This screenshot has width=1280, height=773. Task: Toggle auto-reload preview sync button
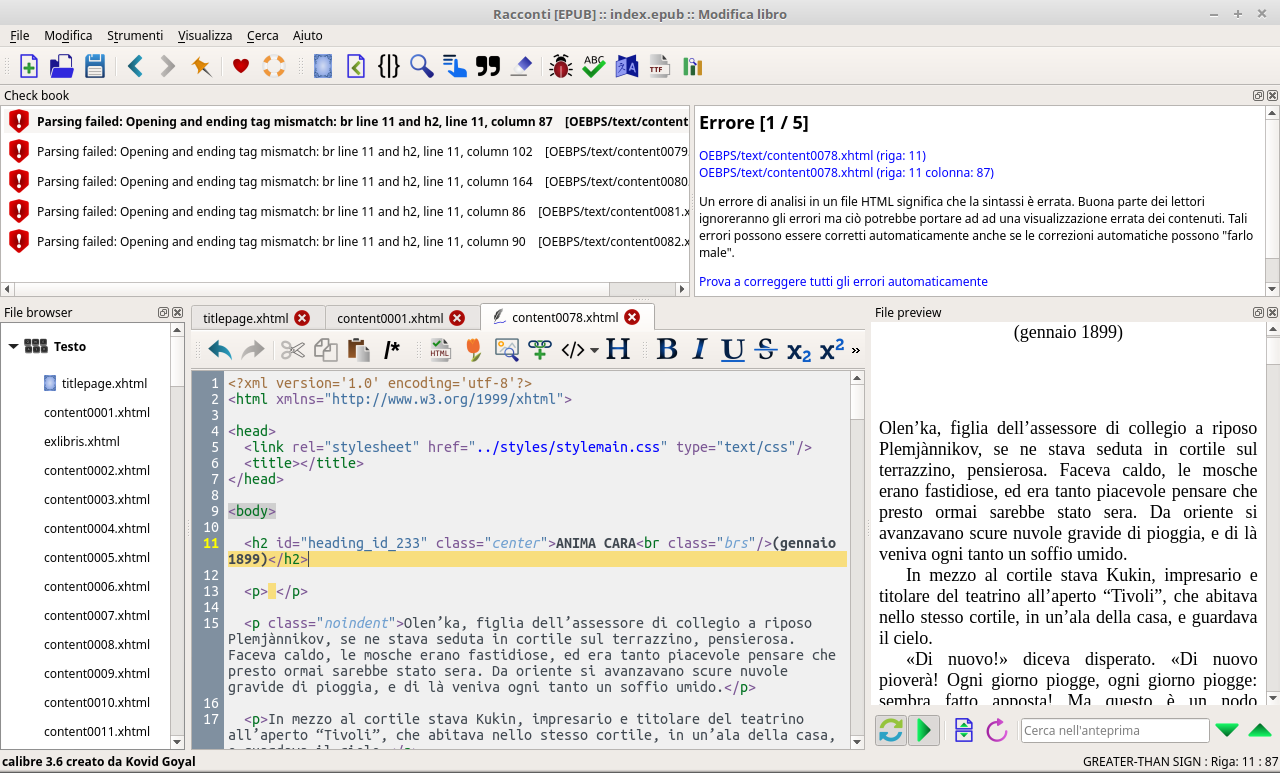click(x=890, y=731)
